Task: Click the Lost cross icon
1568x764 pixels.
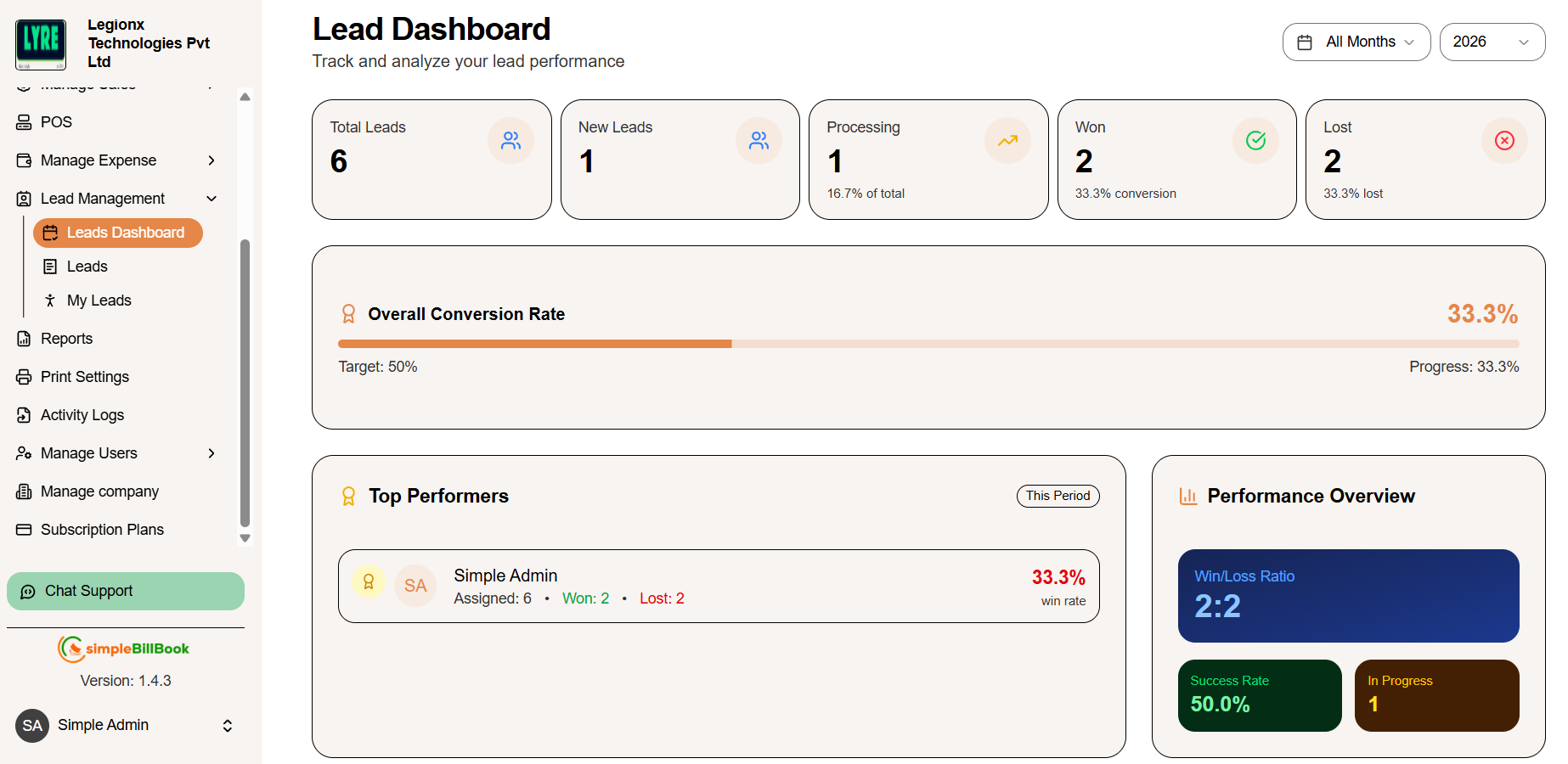Action: point(1504,141)
